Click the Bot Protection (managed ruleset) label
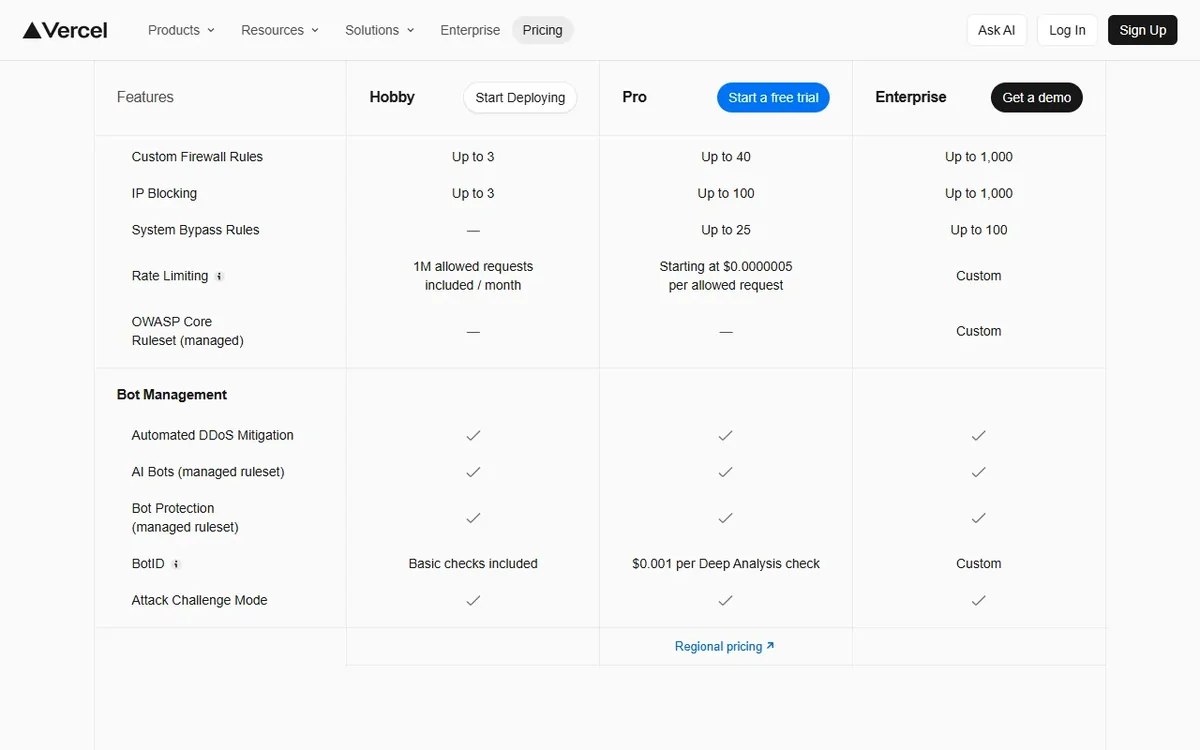The width and height of the screenshot is (1200, 750). click(185, 517)
